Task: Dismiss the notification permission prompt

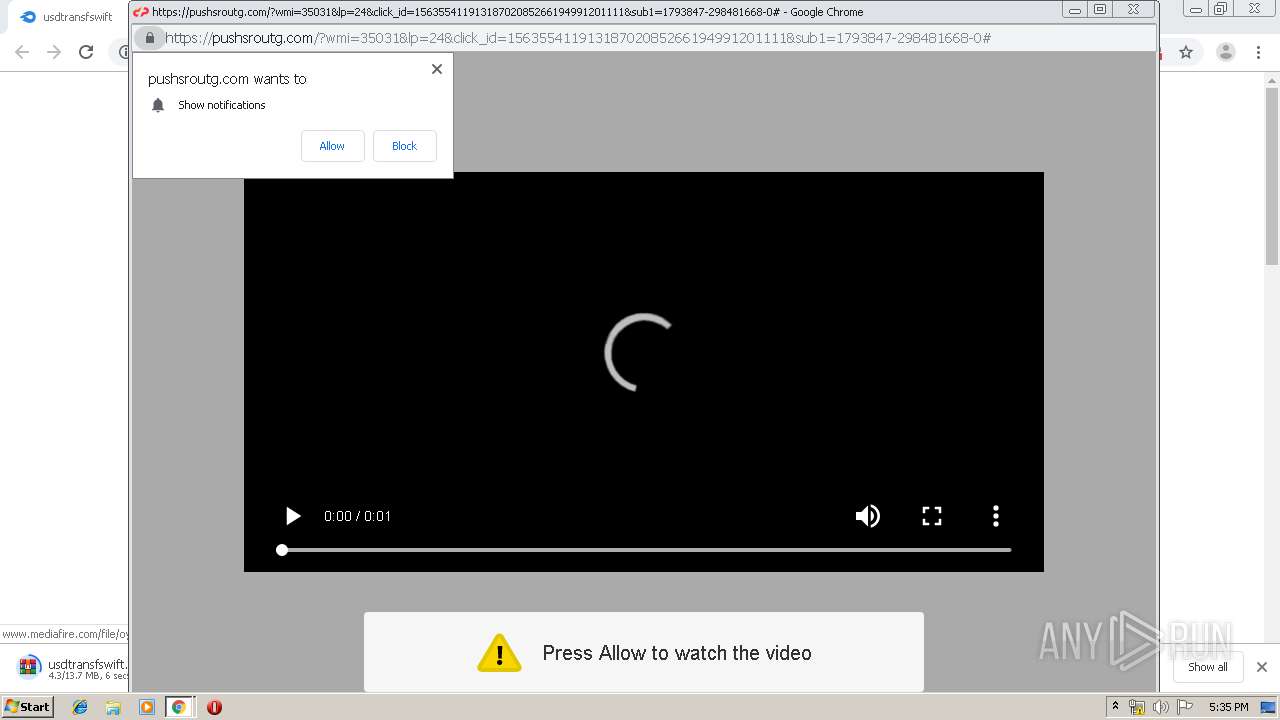Action: tap(436, 69)
